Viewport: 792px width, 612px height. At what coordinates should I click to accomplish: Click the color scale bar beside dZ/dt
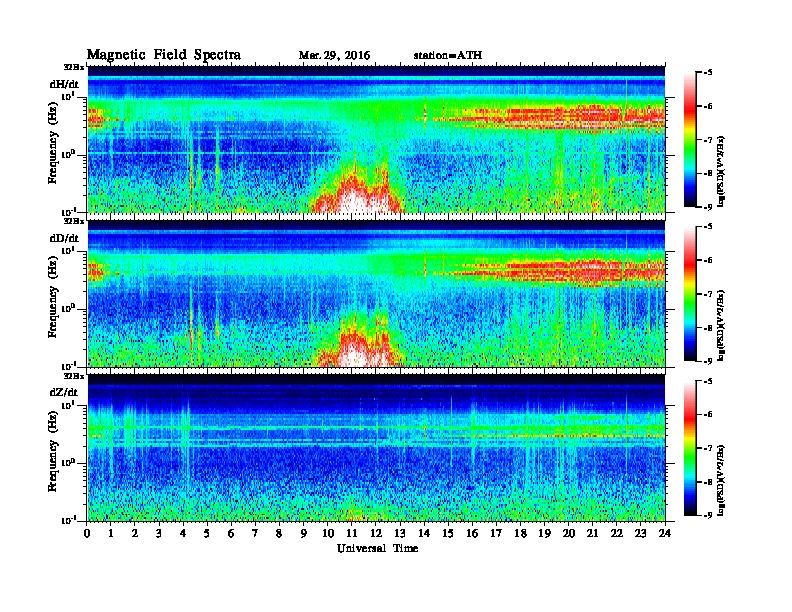click(x=690, y=448)
